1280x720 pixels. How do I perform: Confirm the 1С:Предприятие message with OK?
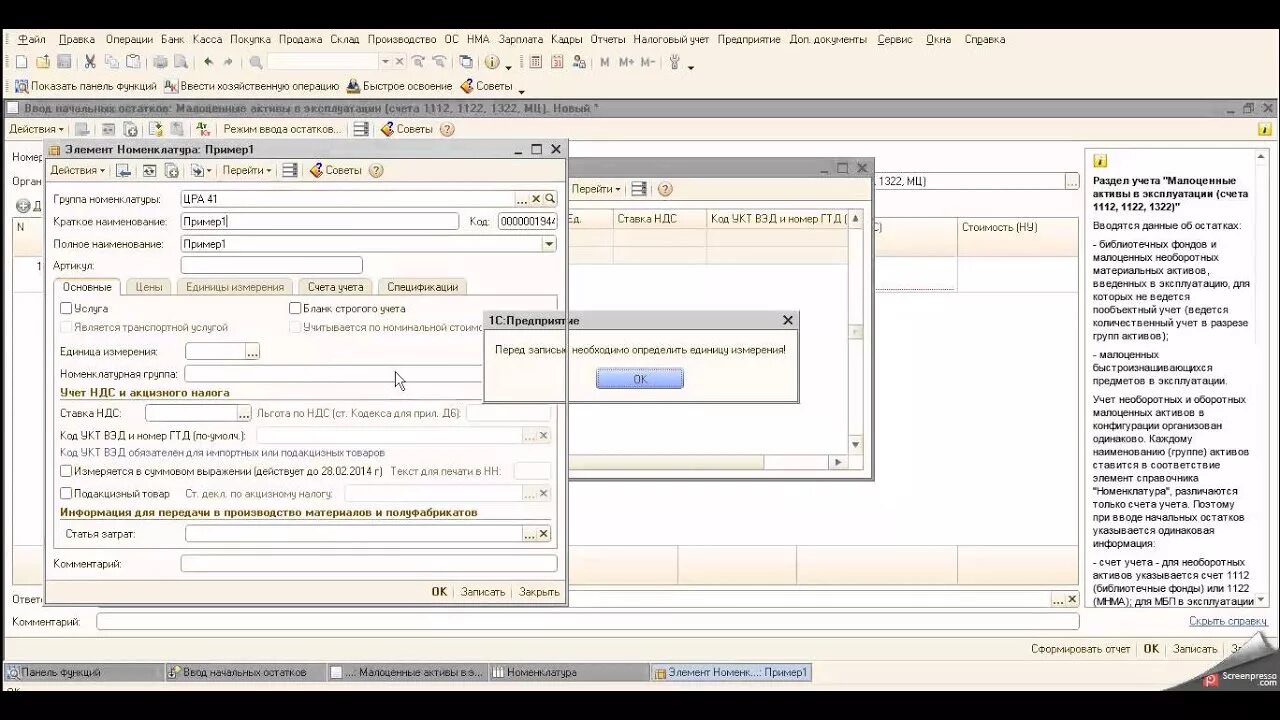[640, 379]
